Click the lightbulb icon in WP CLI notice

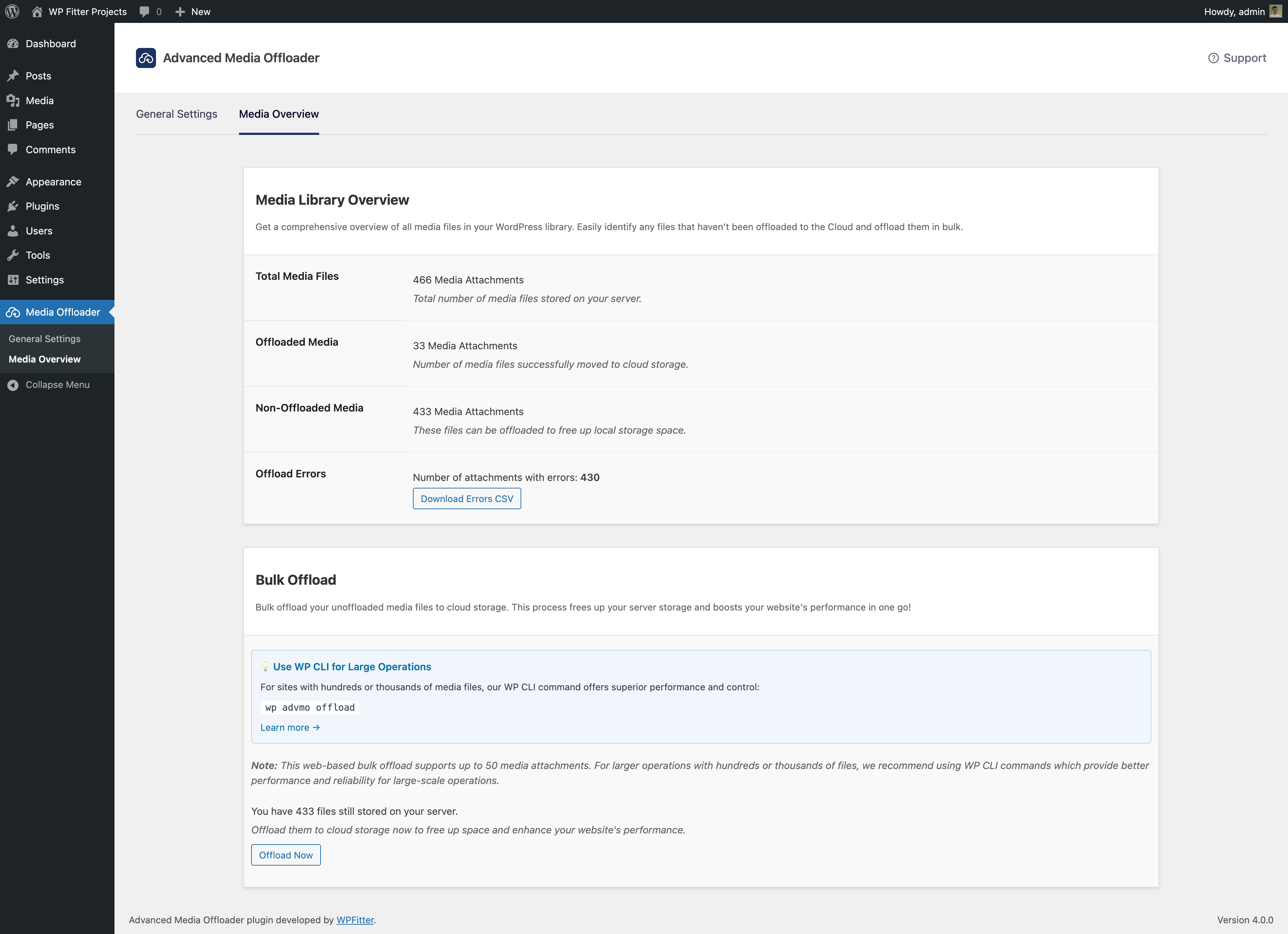point(265,667)
